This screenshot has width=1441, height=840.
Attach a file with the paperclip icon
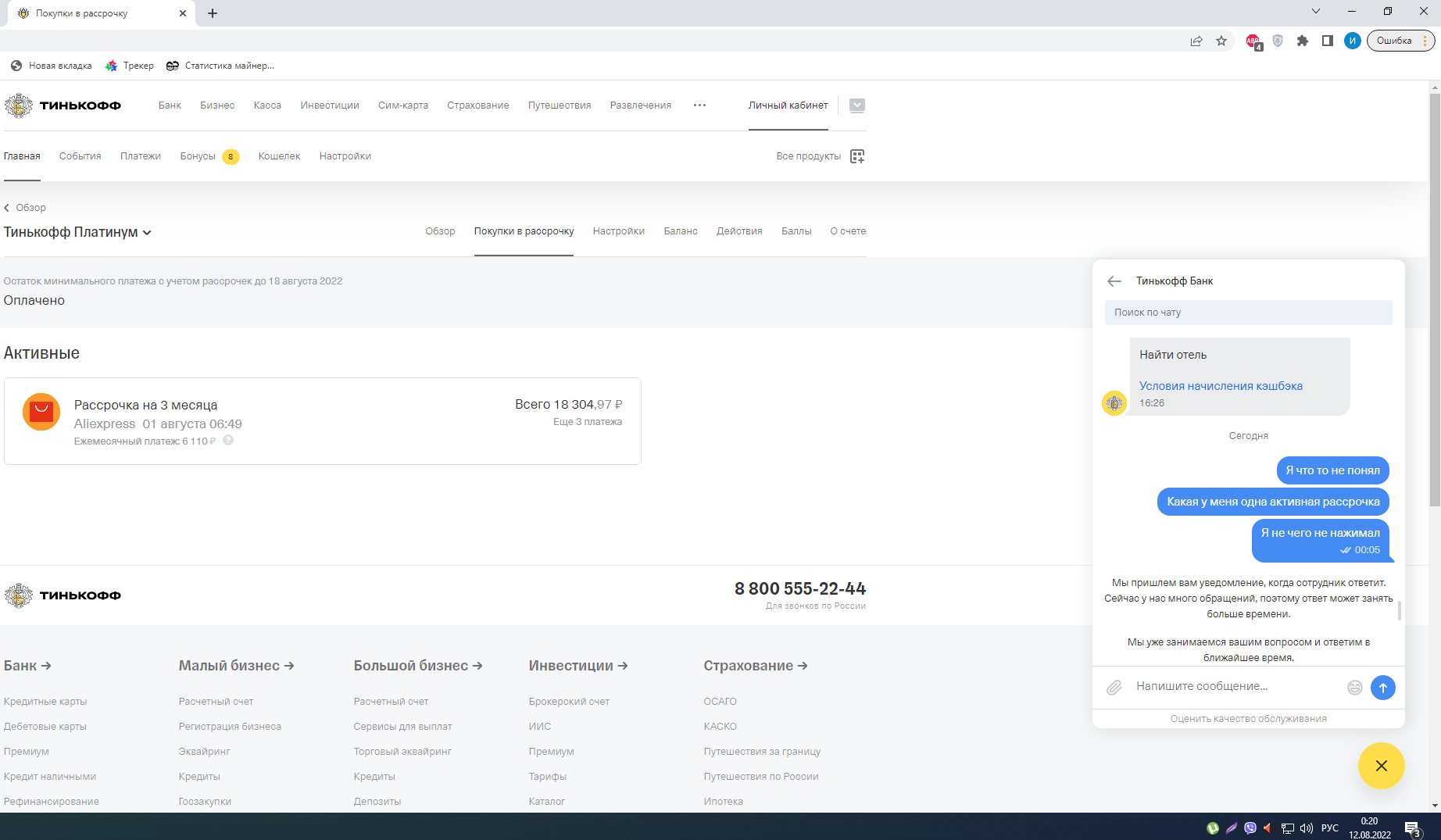[1114, 687]
